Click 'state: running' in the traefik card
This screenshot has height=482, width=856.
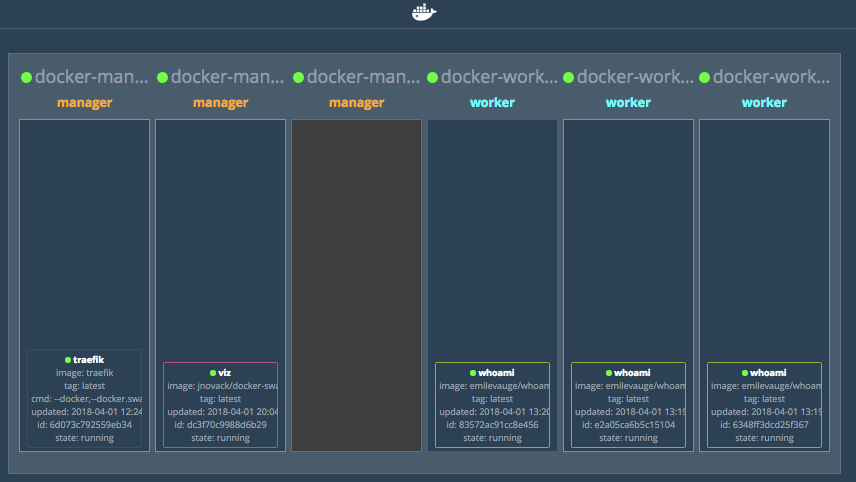pos(85,438)
